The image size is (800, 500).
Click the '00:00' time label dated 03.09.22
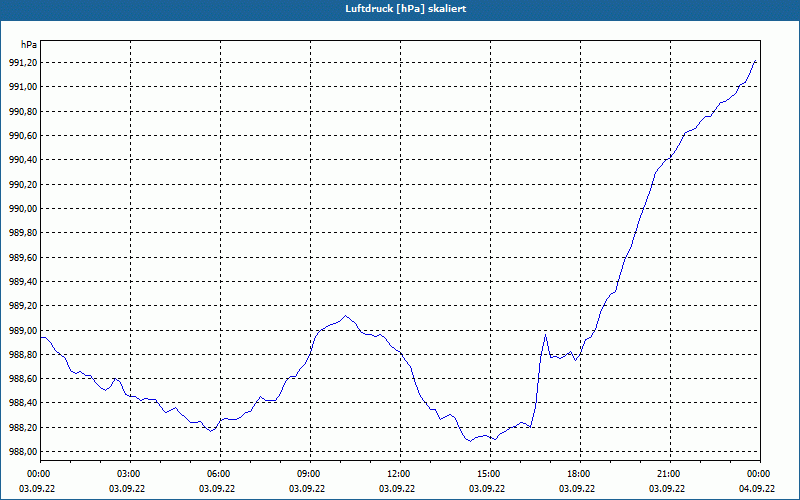pyautogui.click(x=40, y=473)
